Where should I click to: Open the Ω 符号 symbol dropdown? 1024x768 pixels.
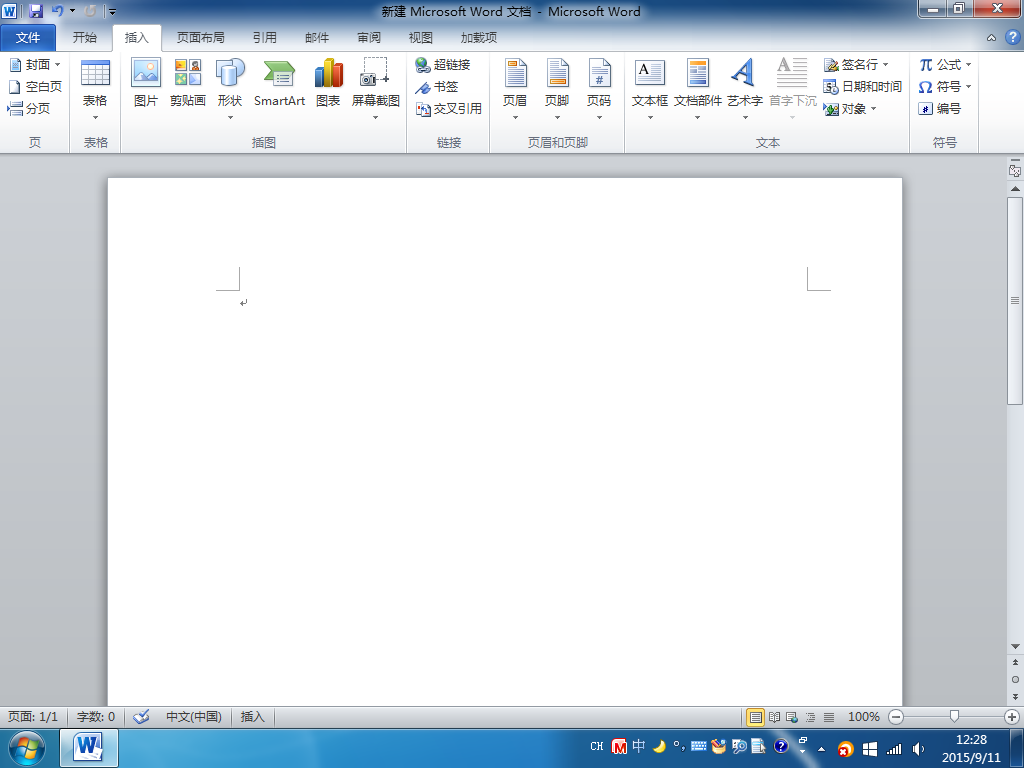pyautogui.click(x=945, y=86)
